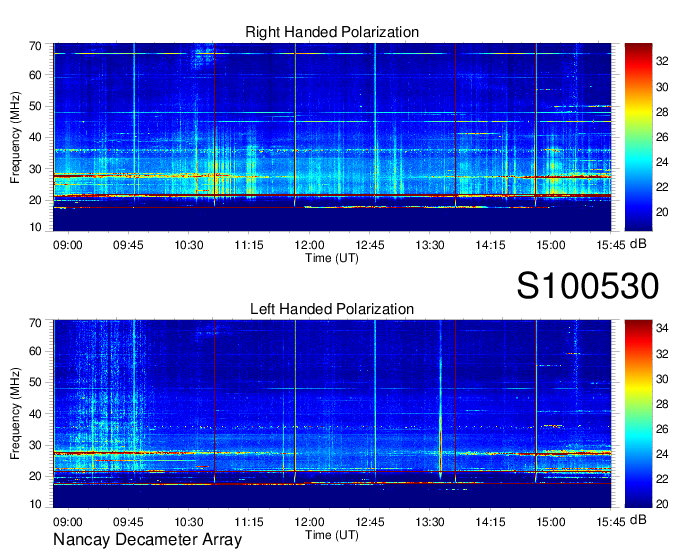Click the dB unit beside Left Handed colorbar

click(638, 519)
